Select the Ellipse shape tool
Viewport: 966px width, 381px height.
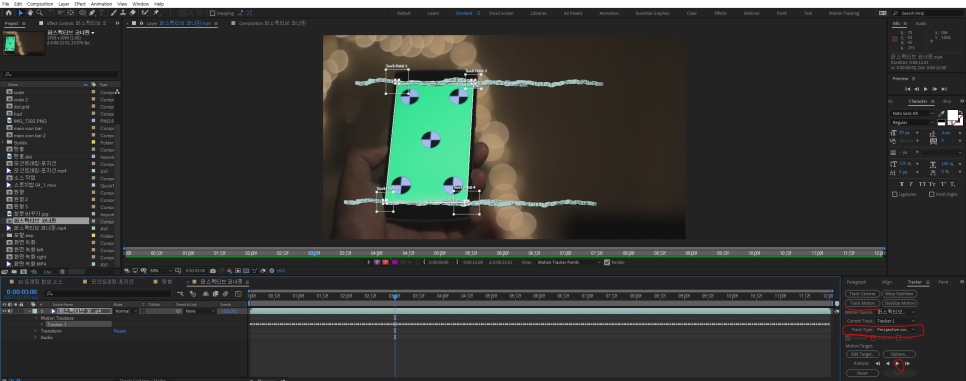[83, 13]
